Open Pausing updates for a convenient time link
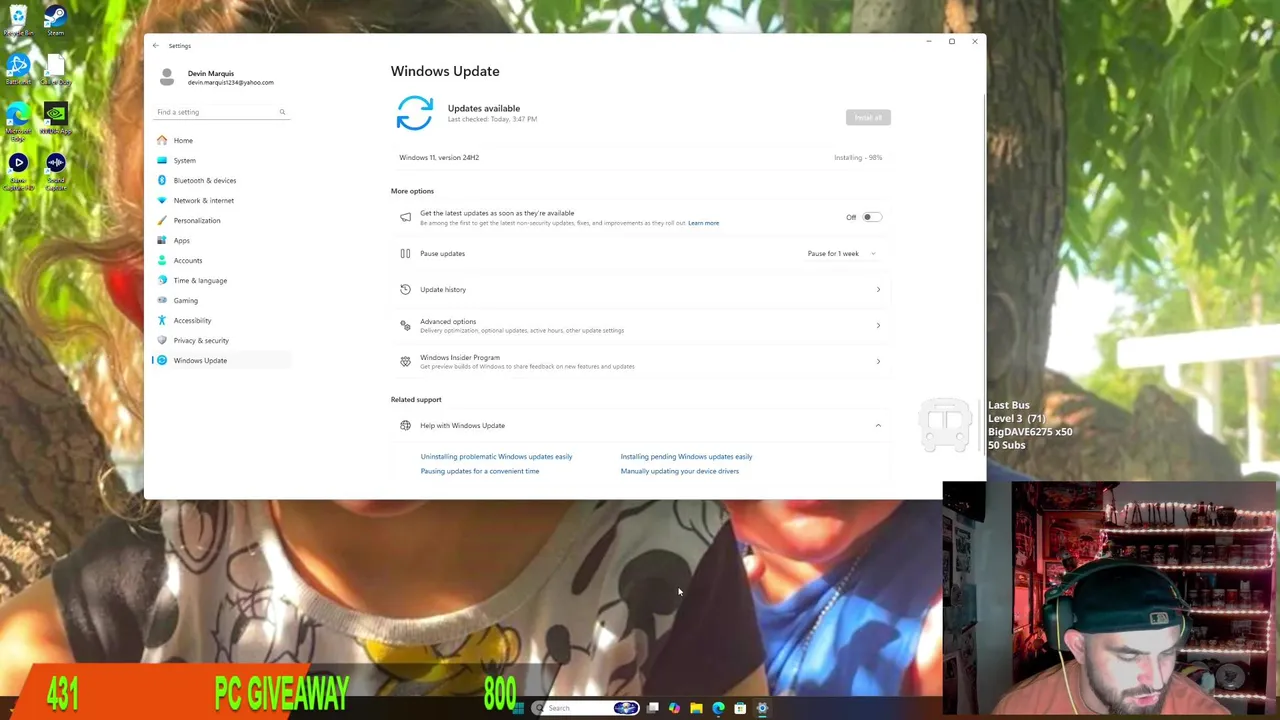Image resolution: width=1280 pixels, height=720 pixels. pos(479,471)
